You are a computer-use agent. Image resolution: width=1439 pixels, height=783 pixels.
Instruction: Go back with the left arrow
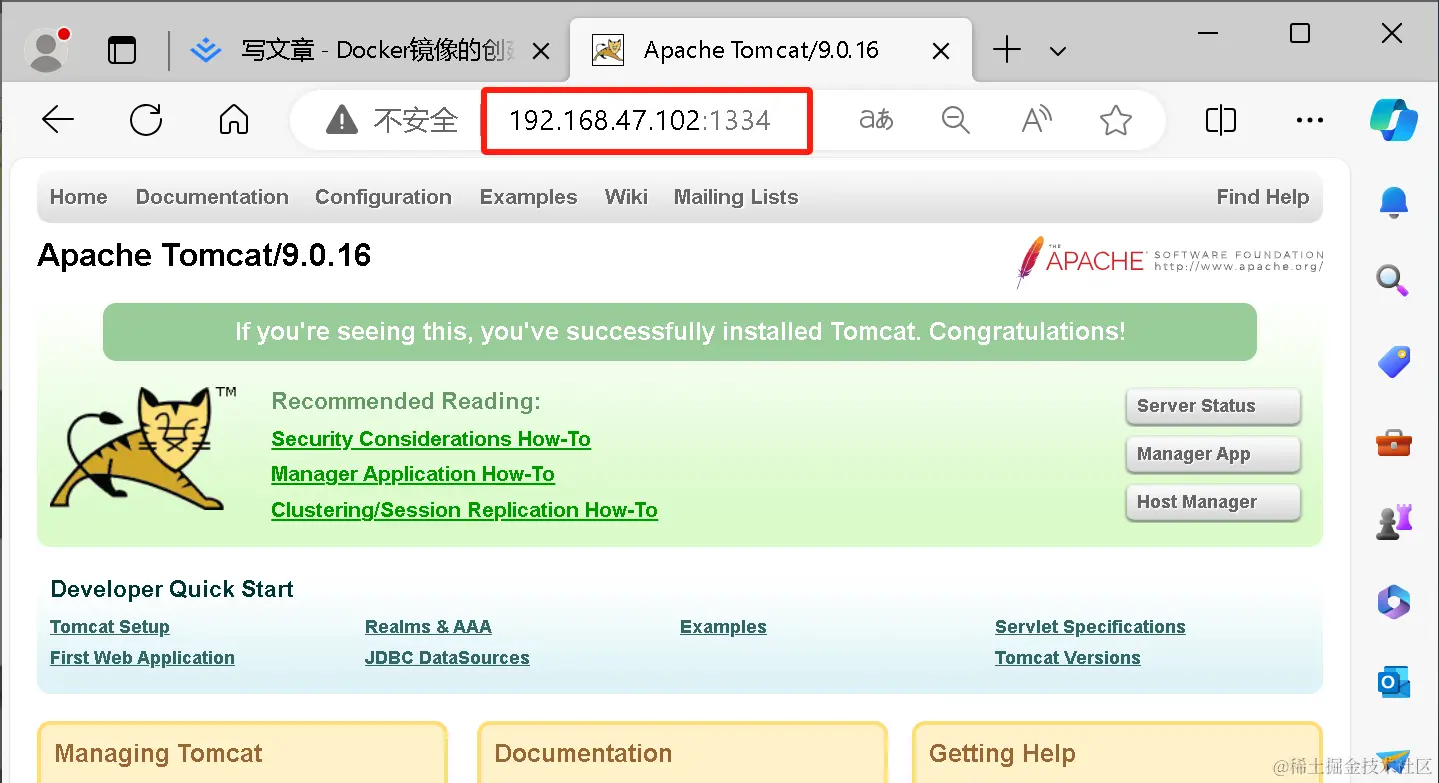58,120
